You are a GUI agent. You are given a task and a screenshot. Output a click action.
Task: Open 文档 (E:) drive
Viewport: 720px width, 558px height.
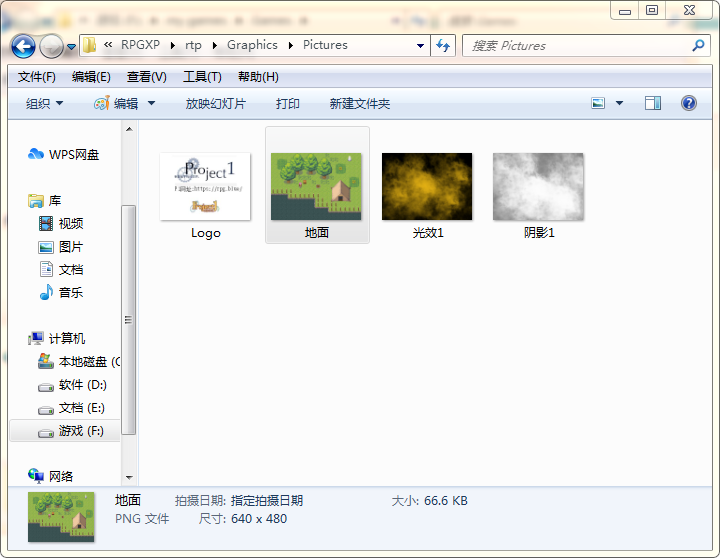(x=72, y=408)
